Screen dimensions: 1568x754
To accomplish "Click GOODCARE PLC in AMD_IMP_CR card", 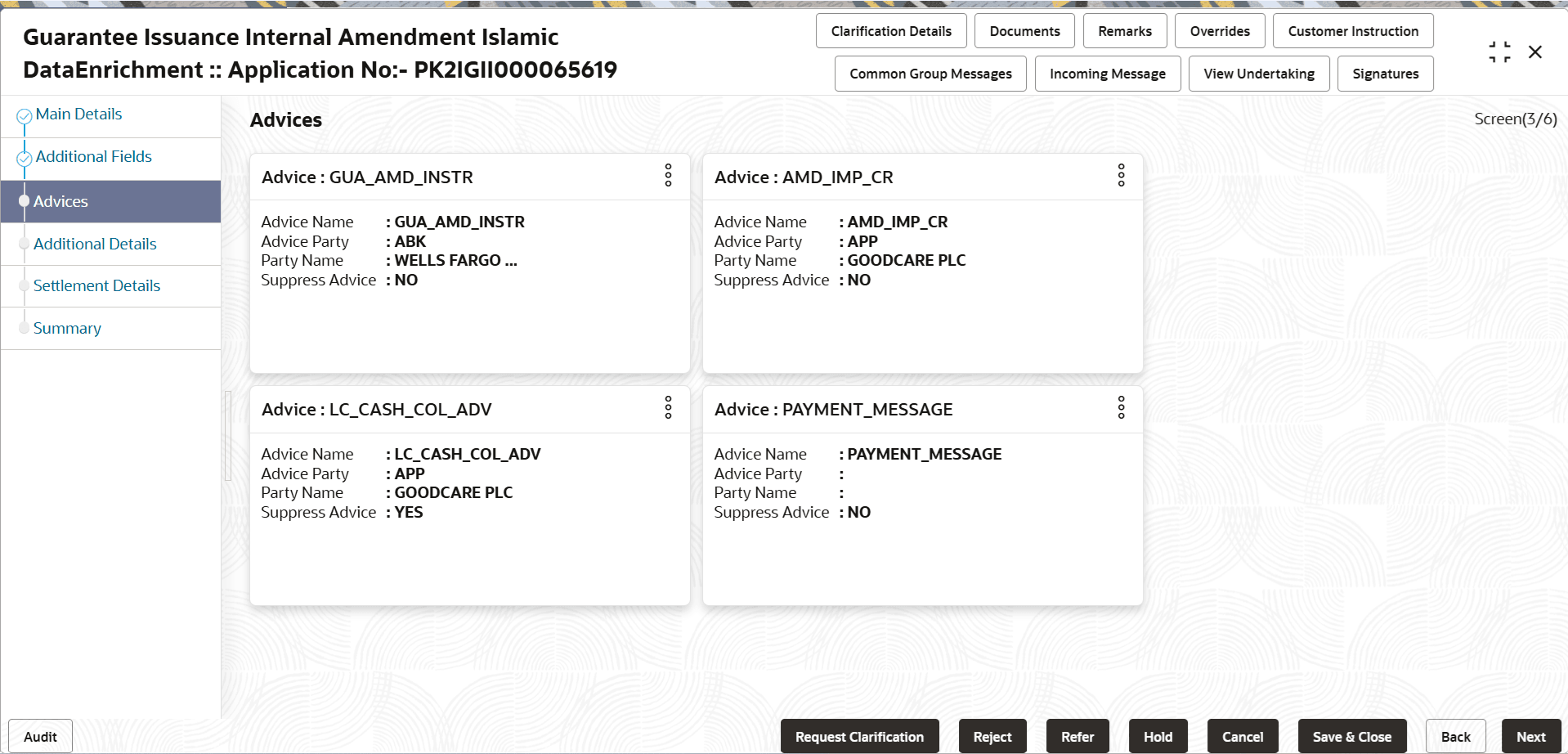I will point(906,261).
